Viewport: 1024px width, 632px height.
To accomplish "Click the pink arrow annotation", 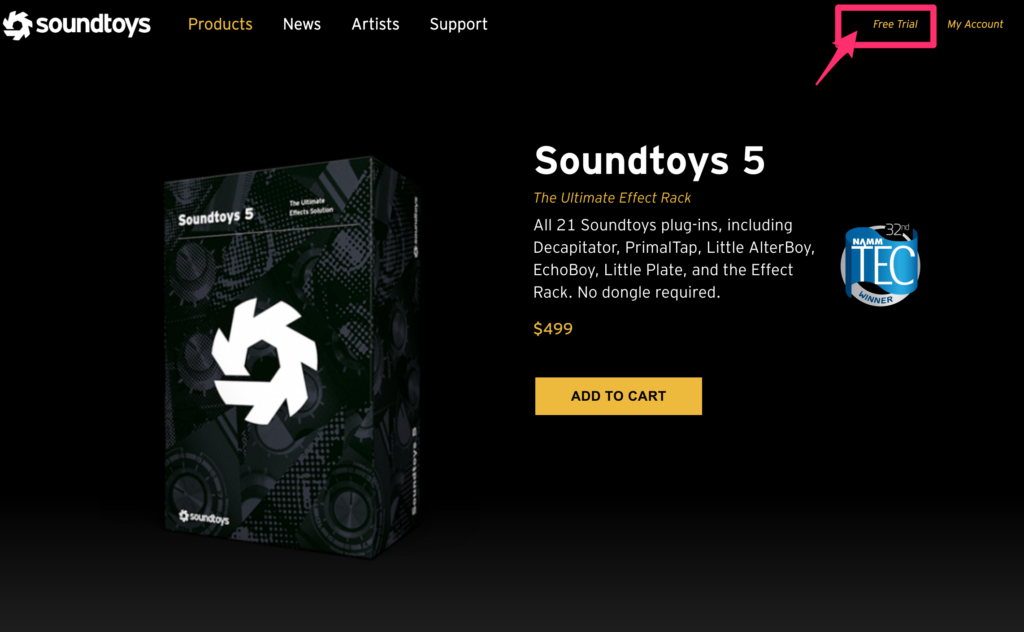I will 837,59.
